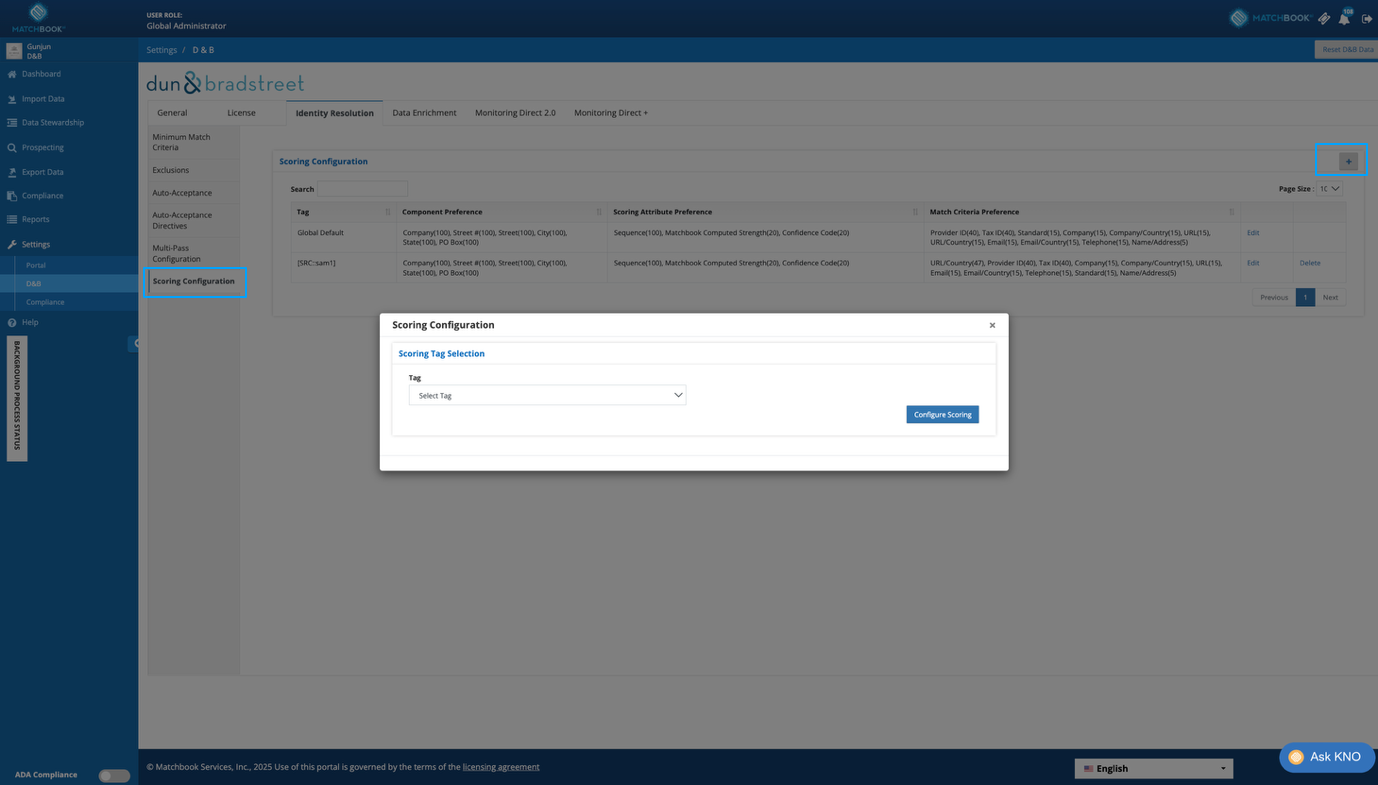
Task: Open the Monitoring Direct 2.0 tab
Action: tap(515, 113)
